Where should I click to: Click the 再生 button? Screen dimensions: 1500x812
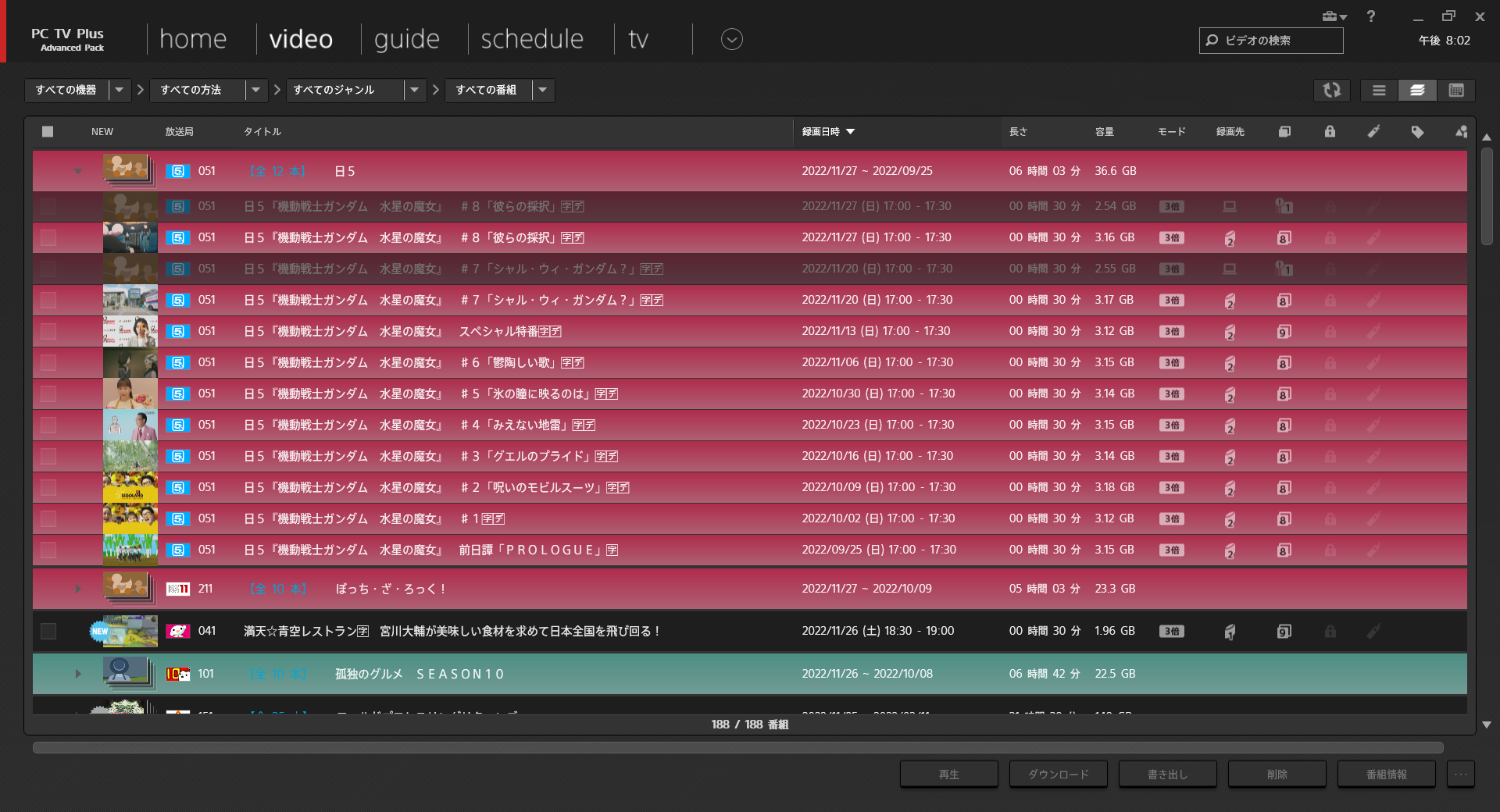coord(949,775)
